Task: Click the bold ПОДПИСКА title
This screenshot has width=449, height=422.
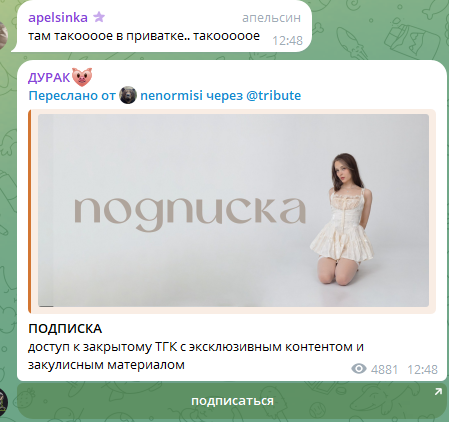Action: click(x=65, y=329)
